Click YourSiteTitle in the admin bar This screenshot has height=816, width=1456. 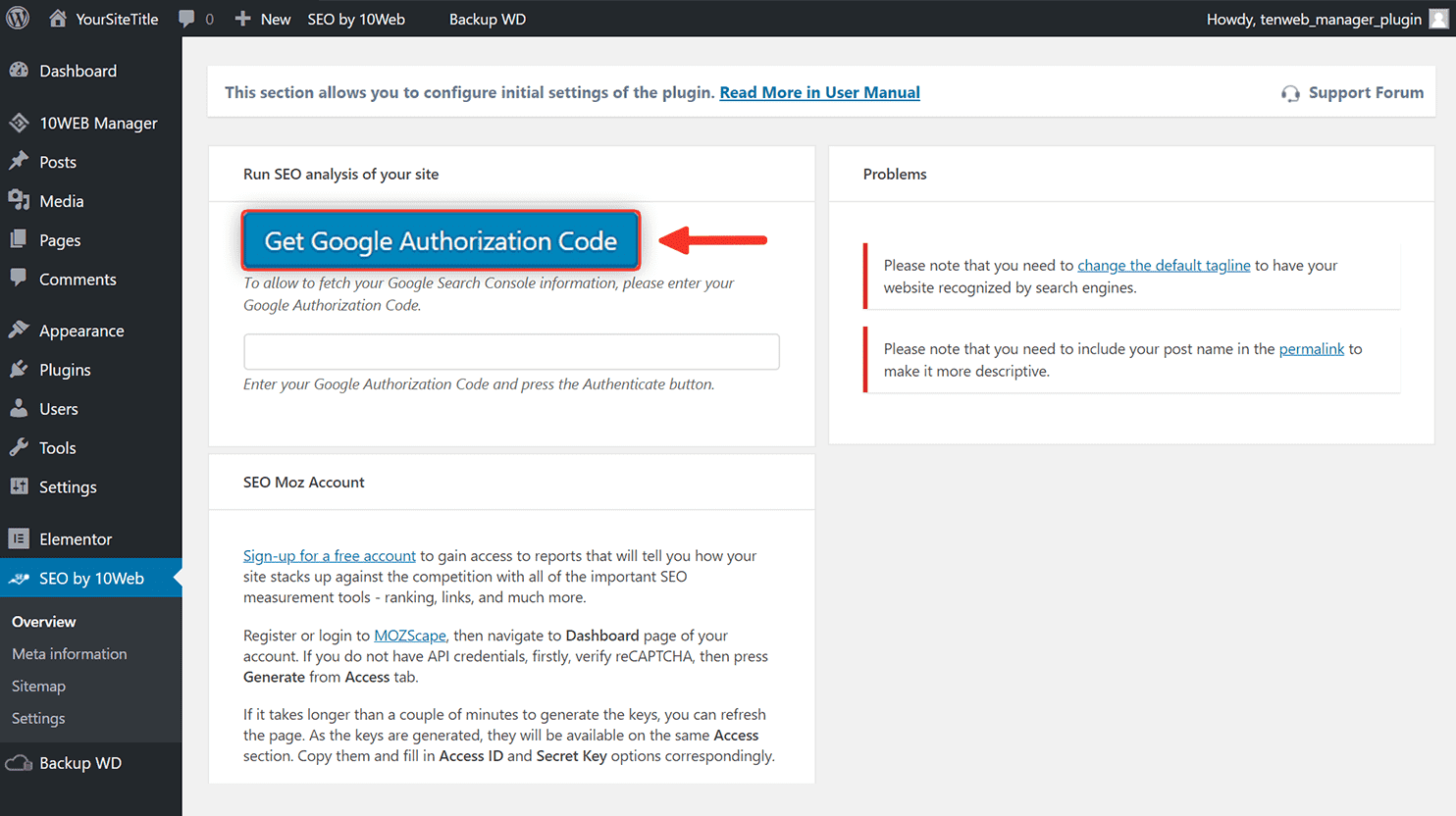click(117, 19)
